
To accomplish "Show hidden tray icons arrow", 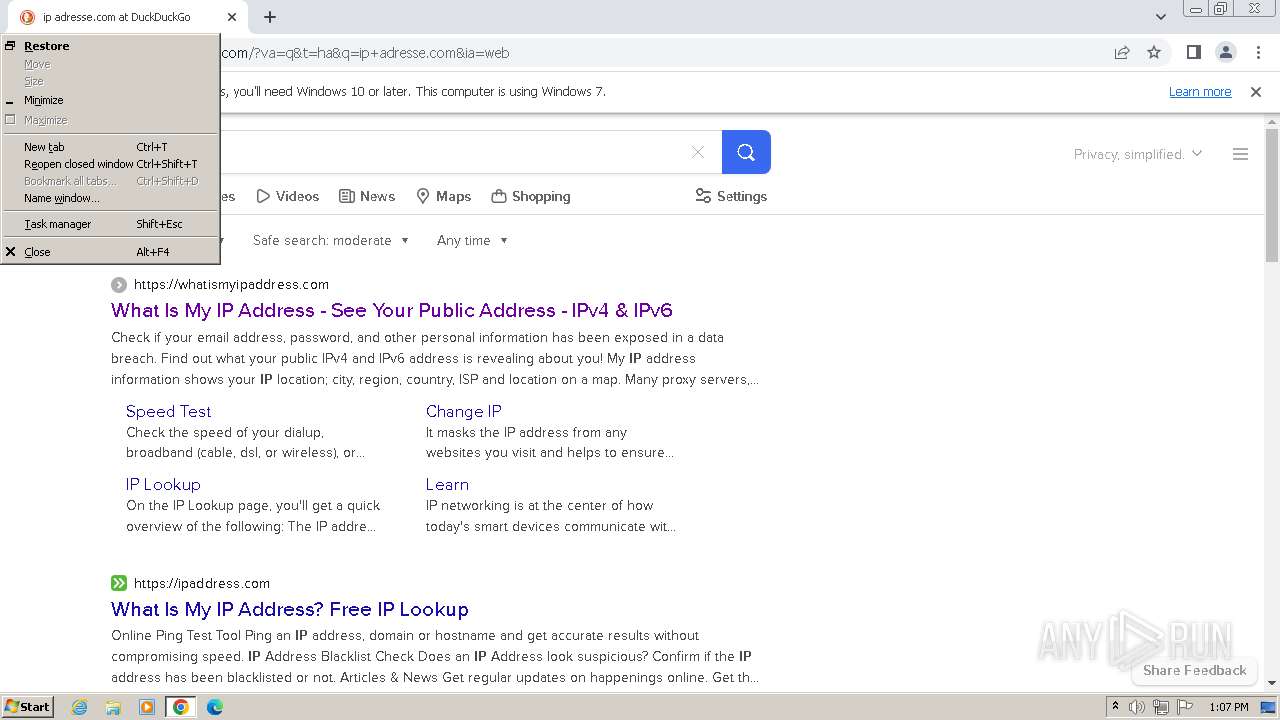I will point(1115,707).
